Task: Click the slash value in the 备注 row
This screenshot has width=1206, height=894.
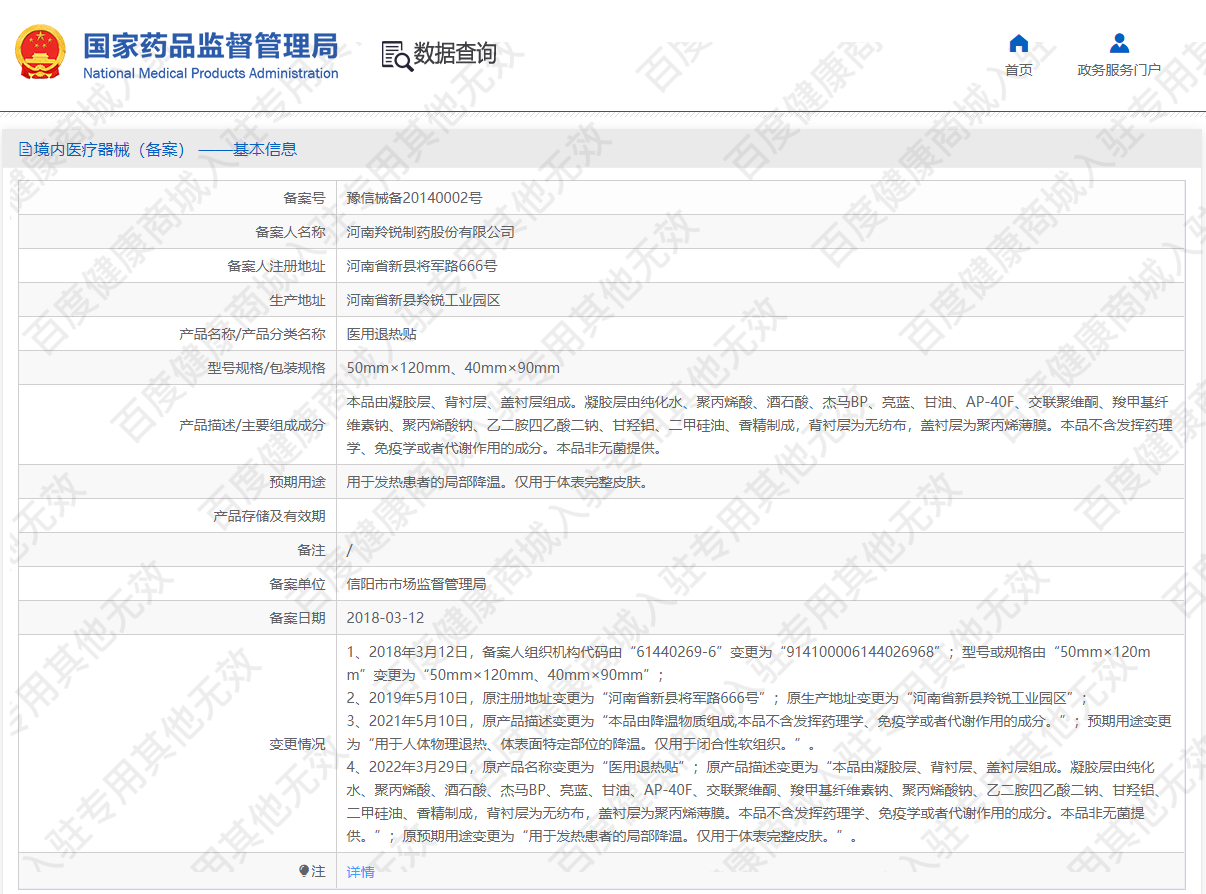Action: pos(350,550)
